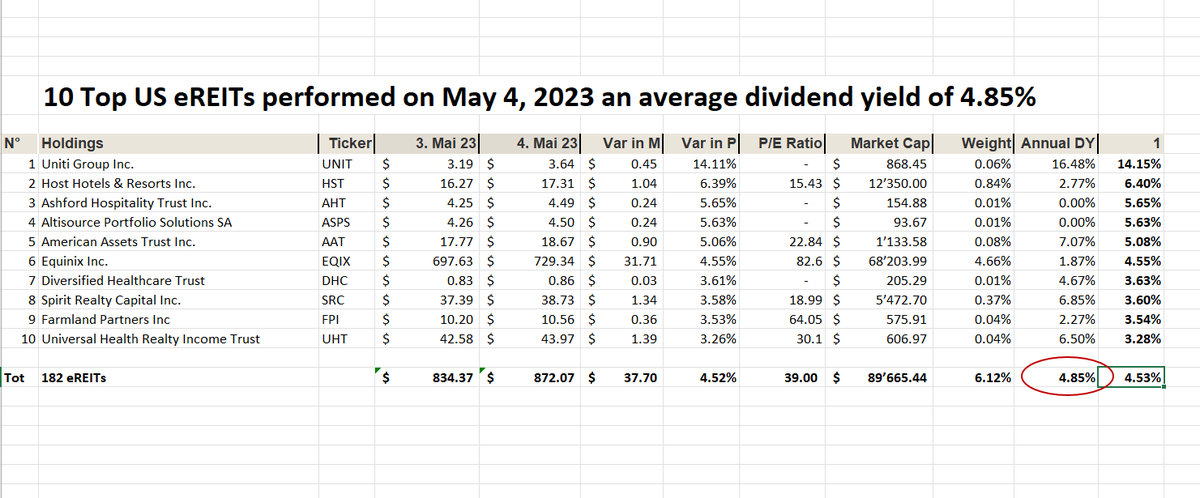Select the Uniti variation percent '14.11%'
This screenshot has width=1200, height=498.
coord(699,163)
